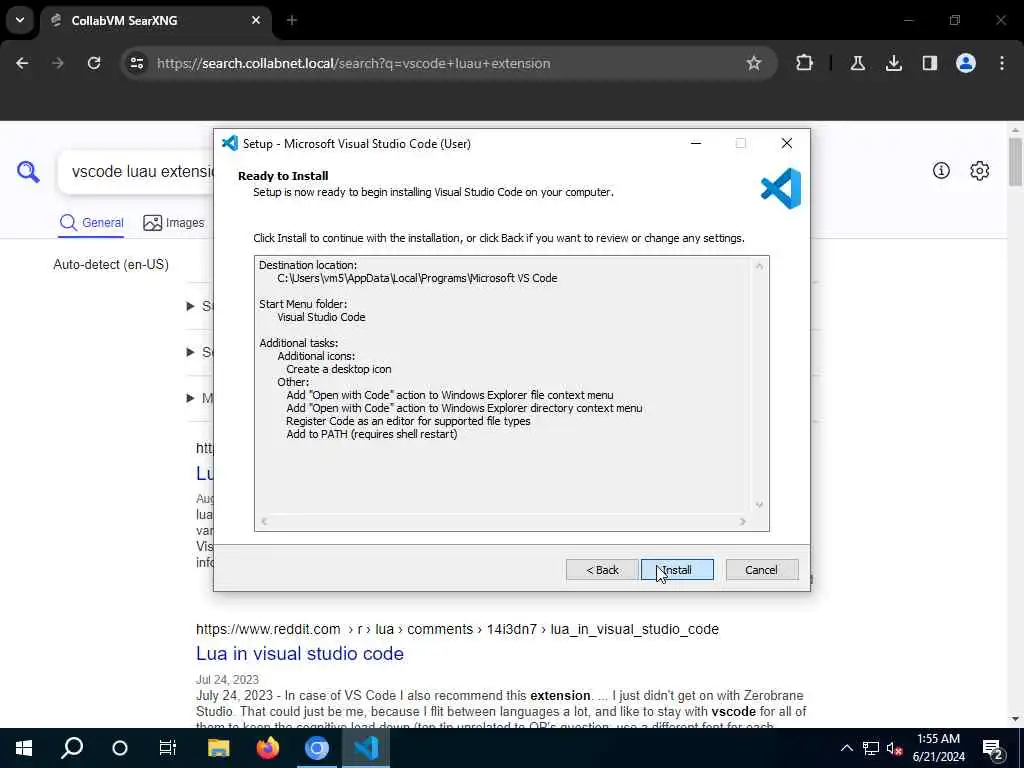Go forward in Chrome browser
This screenshot has height=768, width=1024.
click(x=58, y=63)
